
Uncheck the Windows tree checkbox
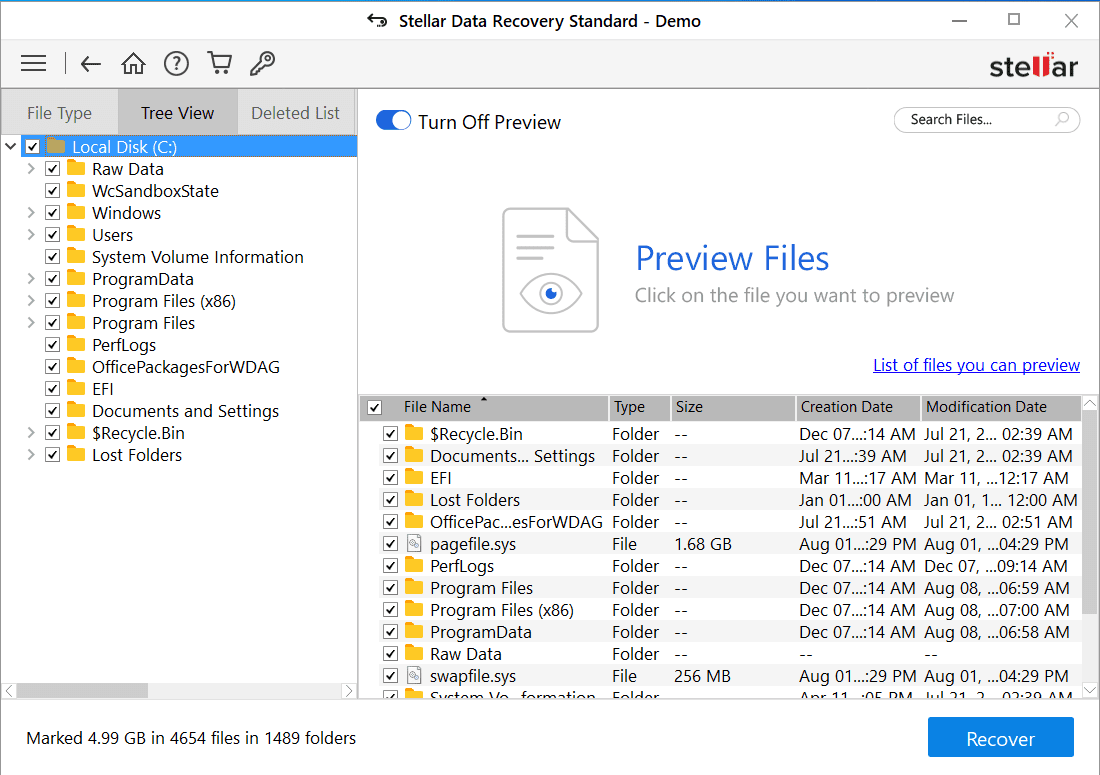point(52,213)
